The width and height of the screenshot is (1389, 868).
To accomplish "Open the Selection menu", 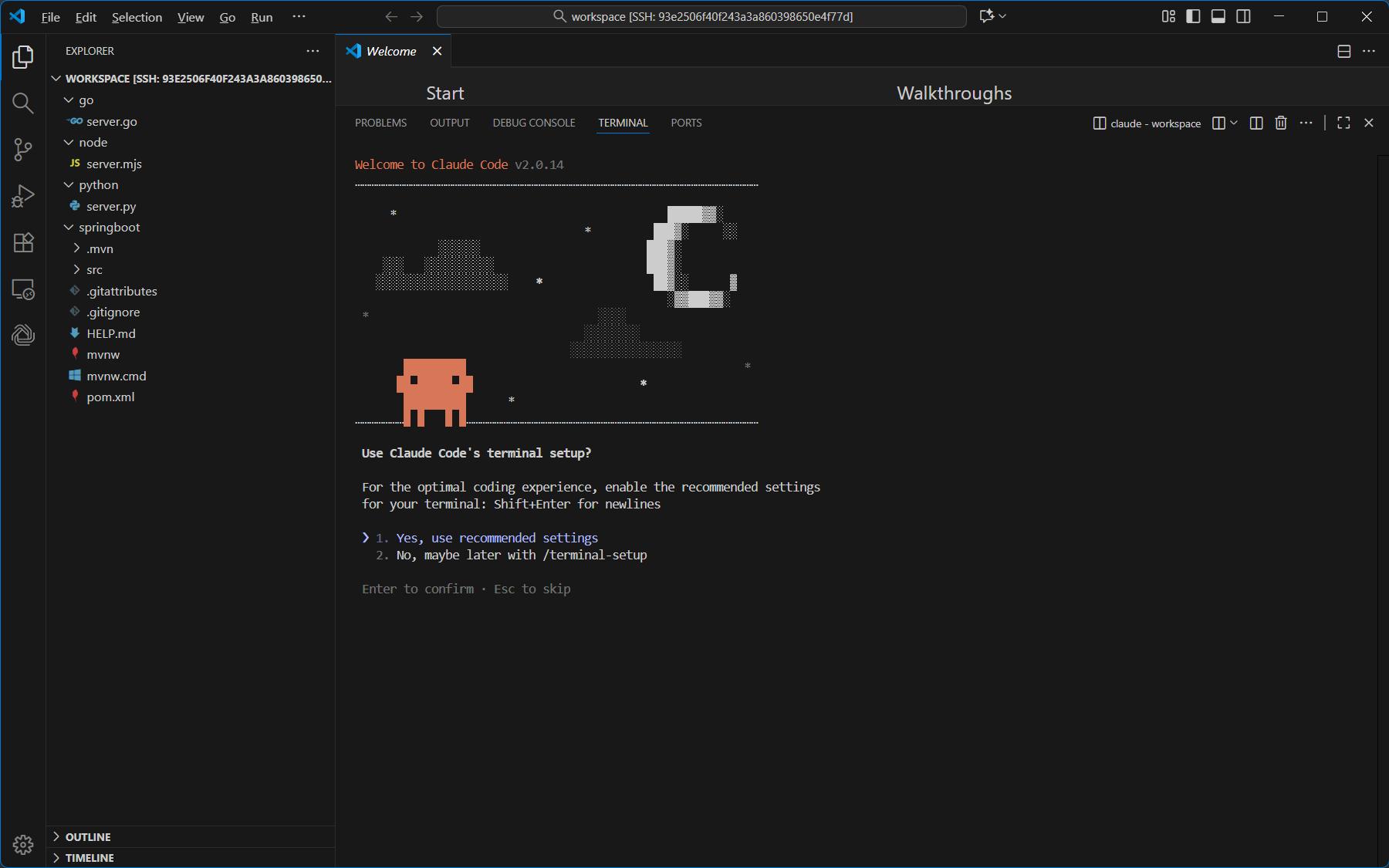I will point(137,17).
